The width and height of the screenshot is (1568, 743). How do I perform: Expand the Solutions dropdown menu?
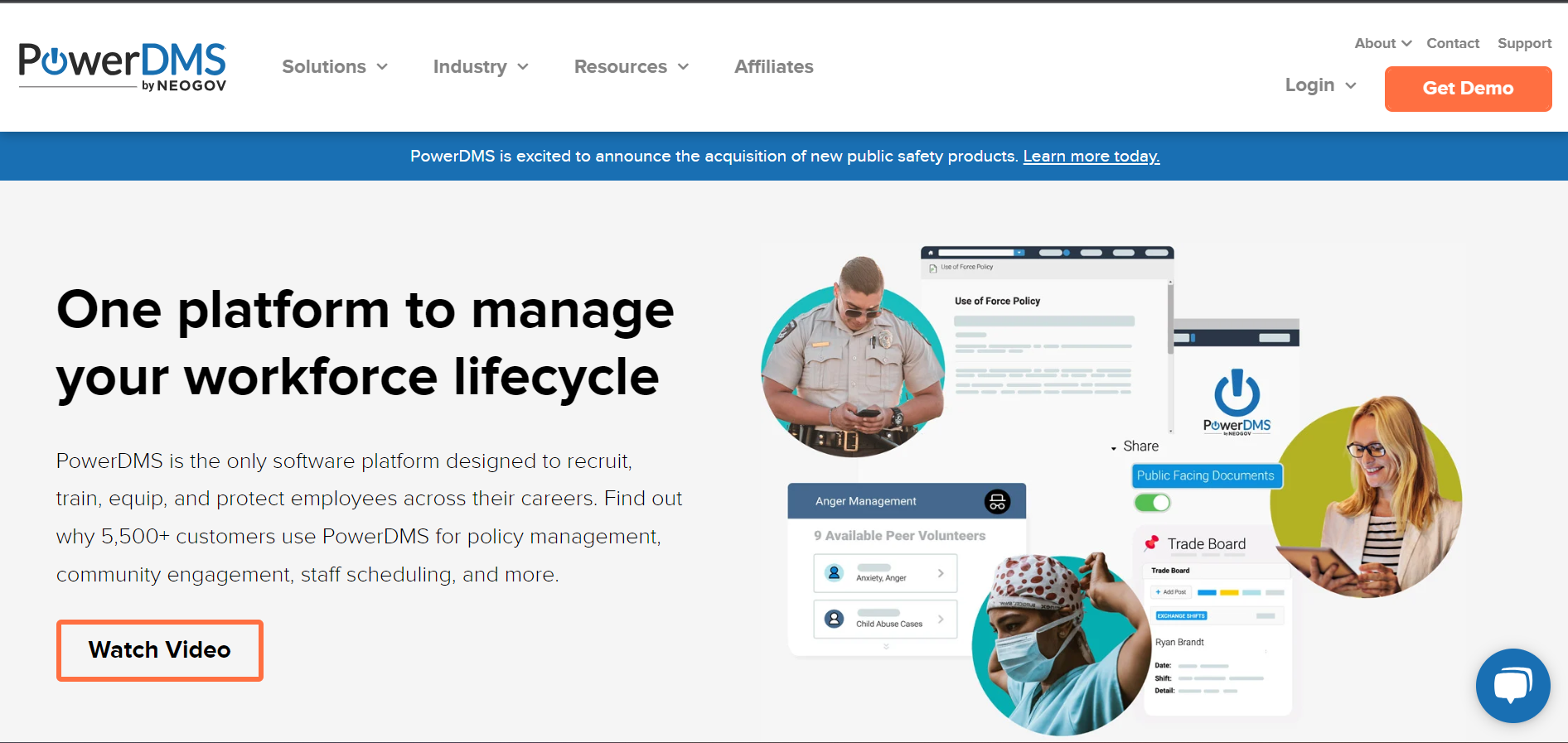pos(335,67)
